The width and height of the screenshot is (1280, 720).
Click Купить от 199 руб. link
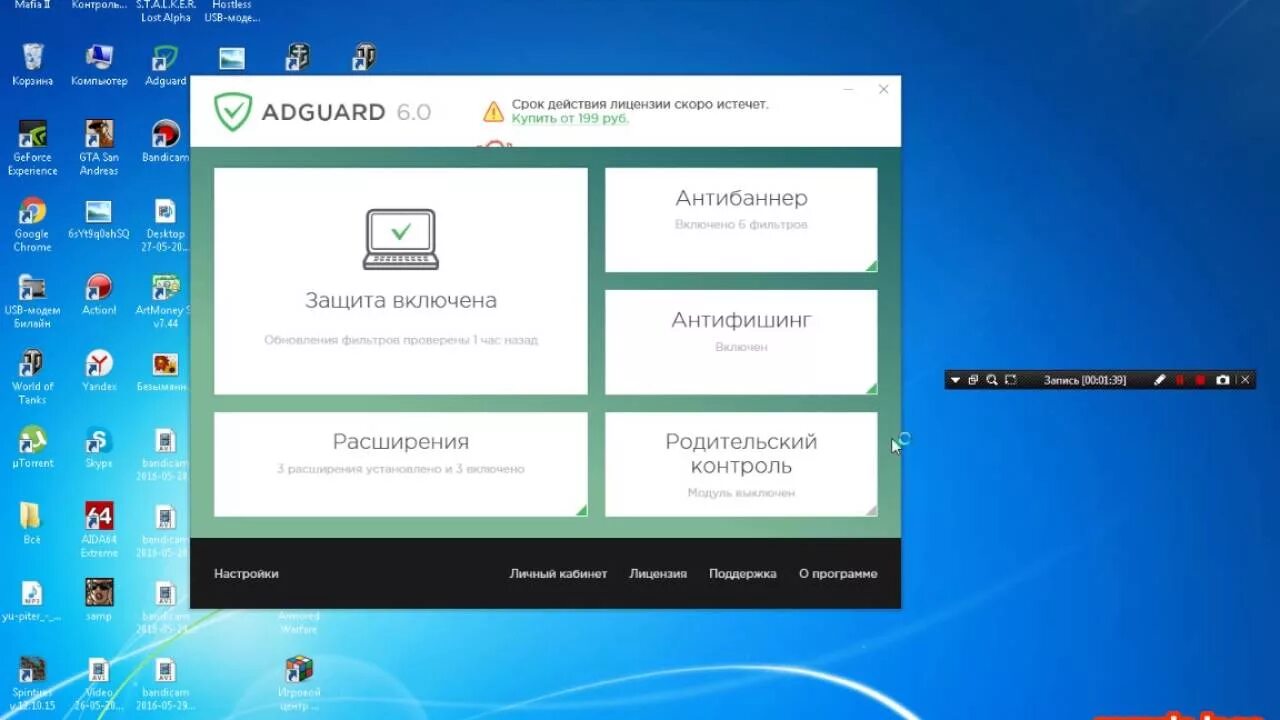pos(570,118)
